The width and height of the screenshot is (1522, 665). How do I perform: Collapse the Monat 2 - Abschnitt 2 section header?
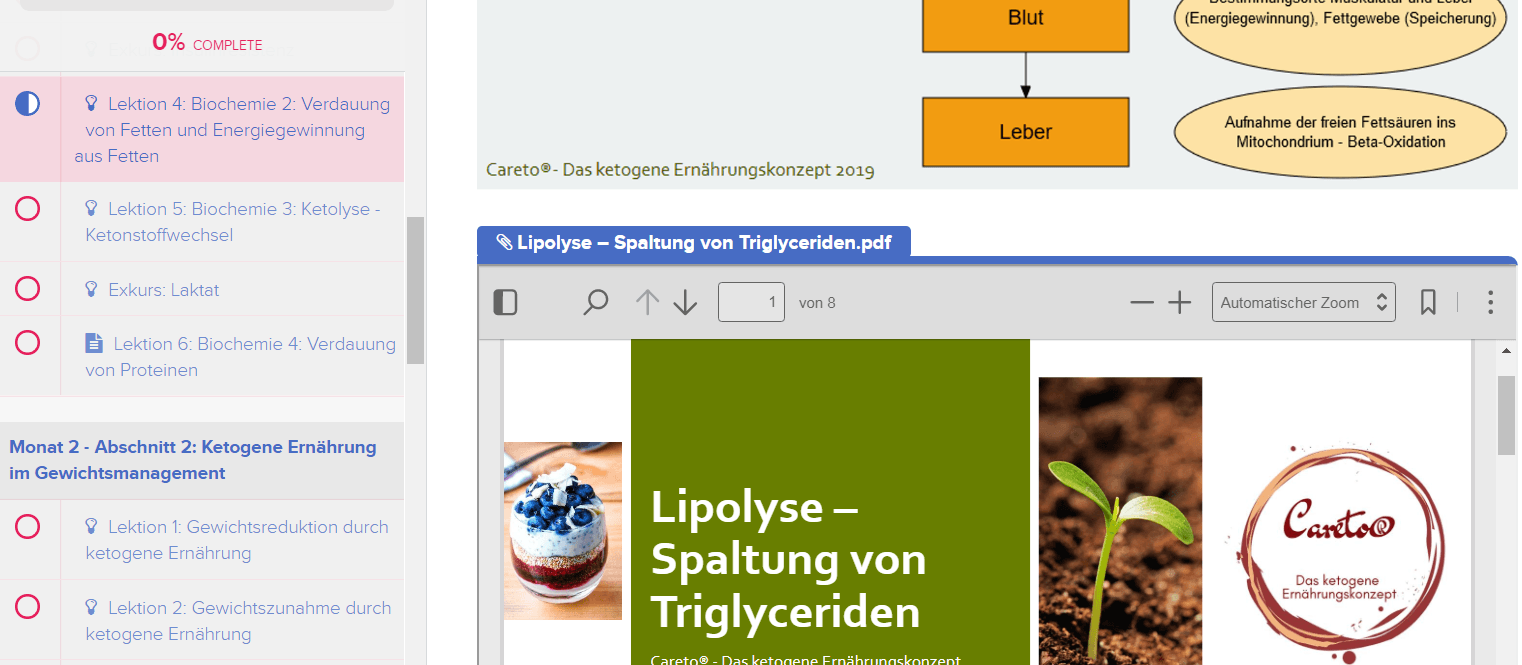pos(202,460)
